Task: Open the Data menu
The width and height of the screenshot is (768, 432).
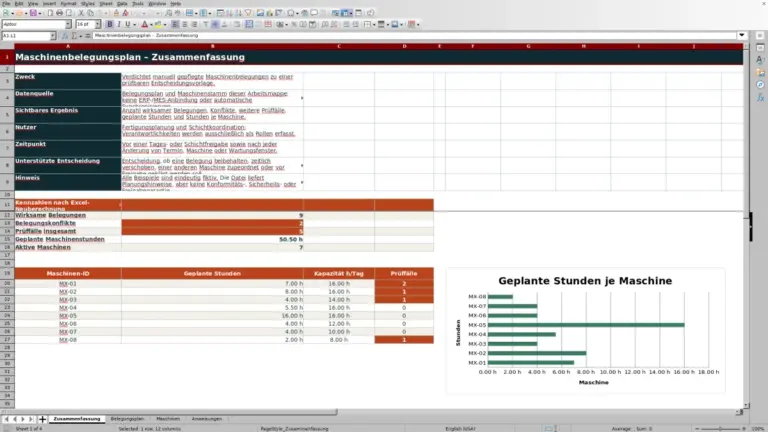Action: [122, 3]
